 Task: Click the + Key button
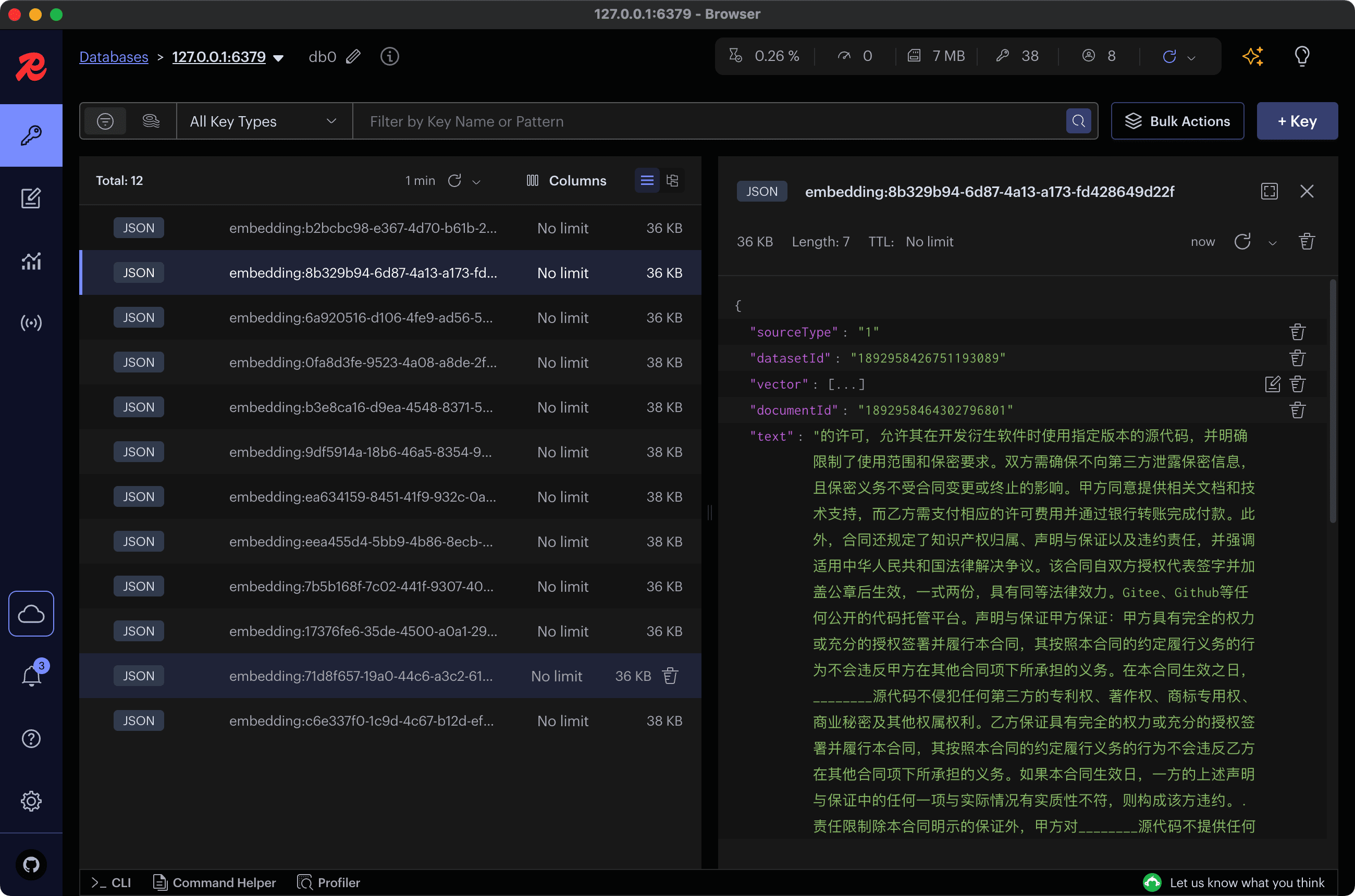pyautogui.click(x=1297, y=121)
